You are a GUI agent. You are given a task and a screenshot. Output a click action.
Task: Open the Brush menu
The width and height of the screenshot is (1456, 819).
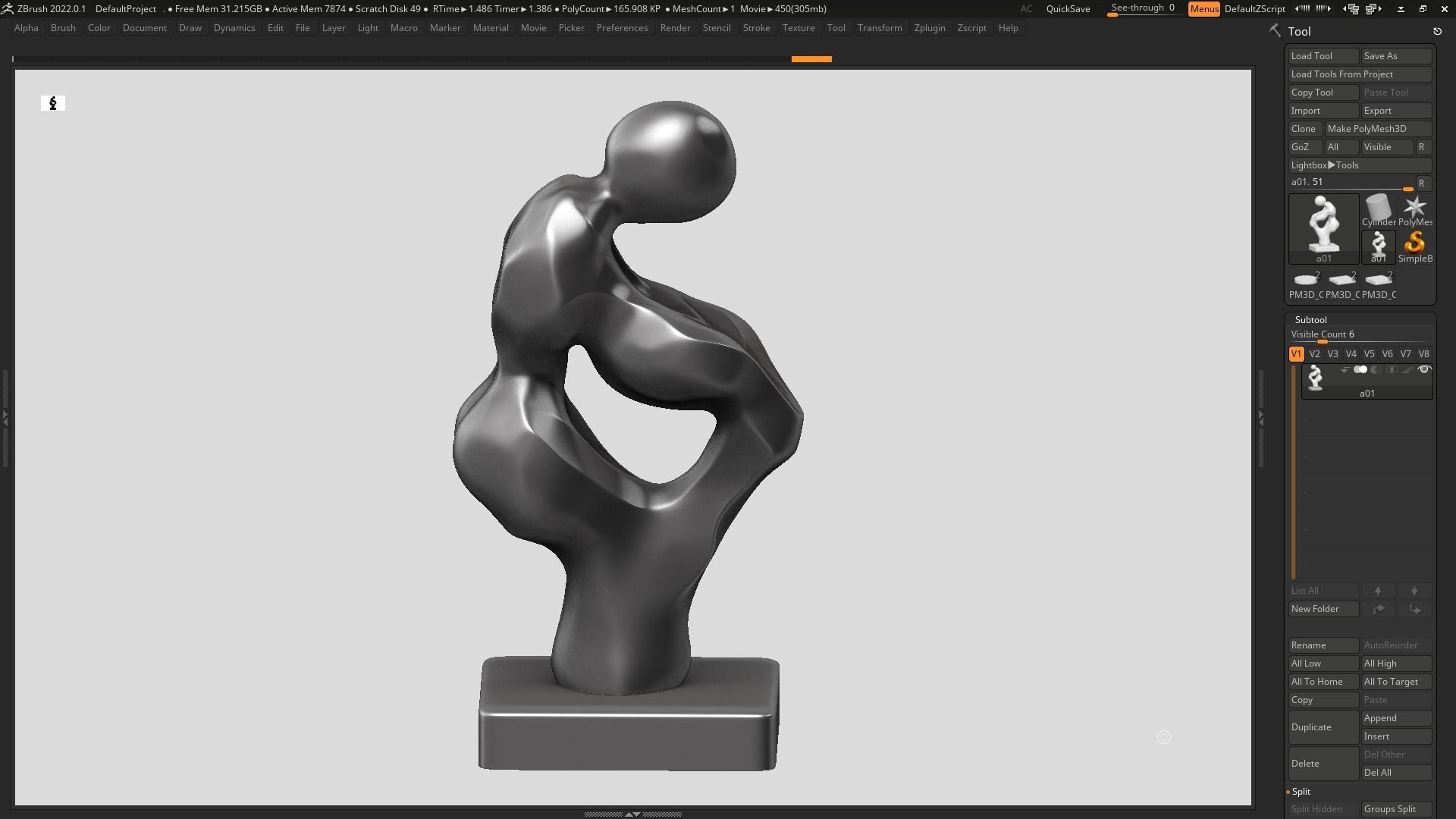pos(63,28)
